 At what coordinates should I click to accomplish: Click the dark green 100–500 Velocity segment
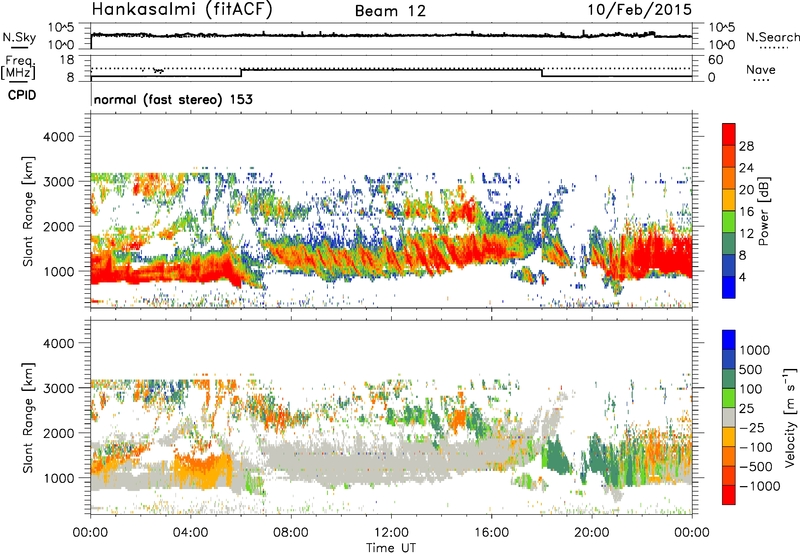729,379
